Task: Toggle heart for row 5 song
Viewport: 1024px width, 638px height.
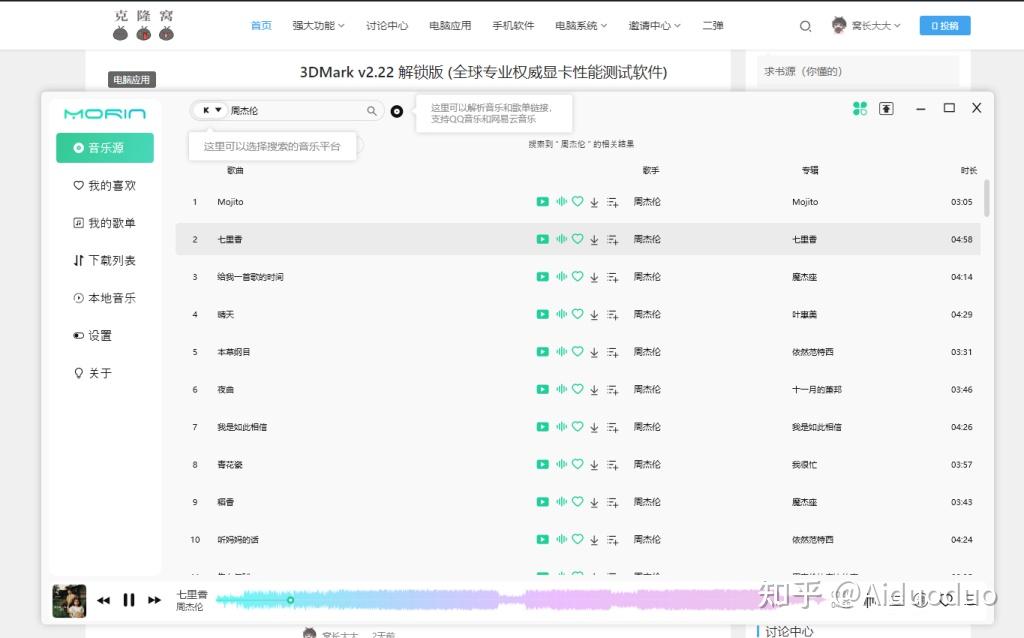Action: pos(577,351)
